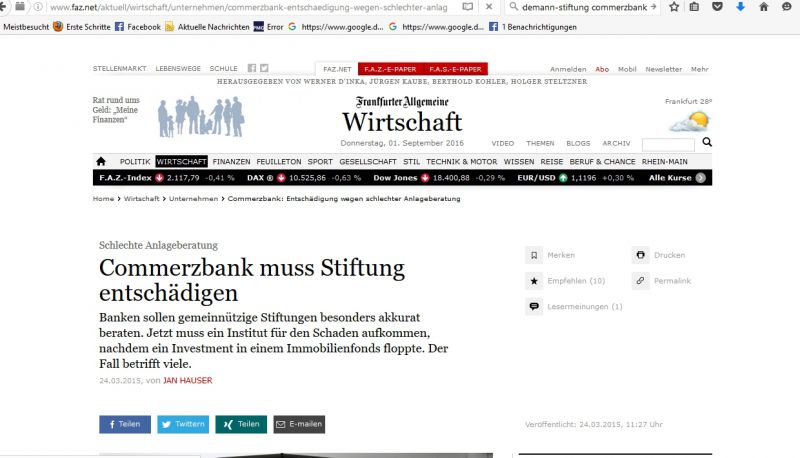Click the weather icon for Frankfurt
Viewport: 800px width, 458px height.
690,122
